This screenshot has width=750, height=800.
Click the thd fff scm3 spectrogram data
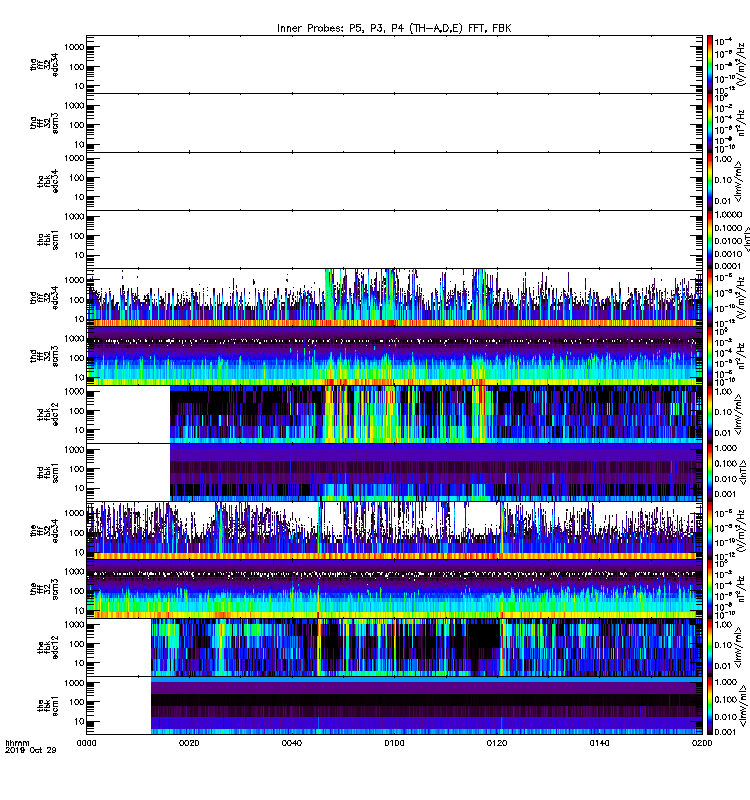394,356
